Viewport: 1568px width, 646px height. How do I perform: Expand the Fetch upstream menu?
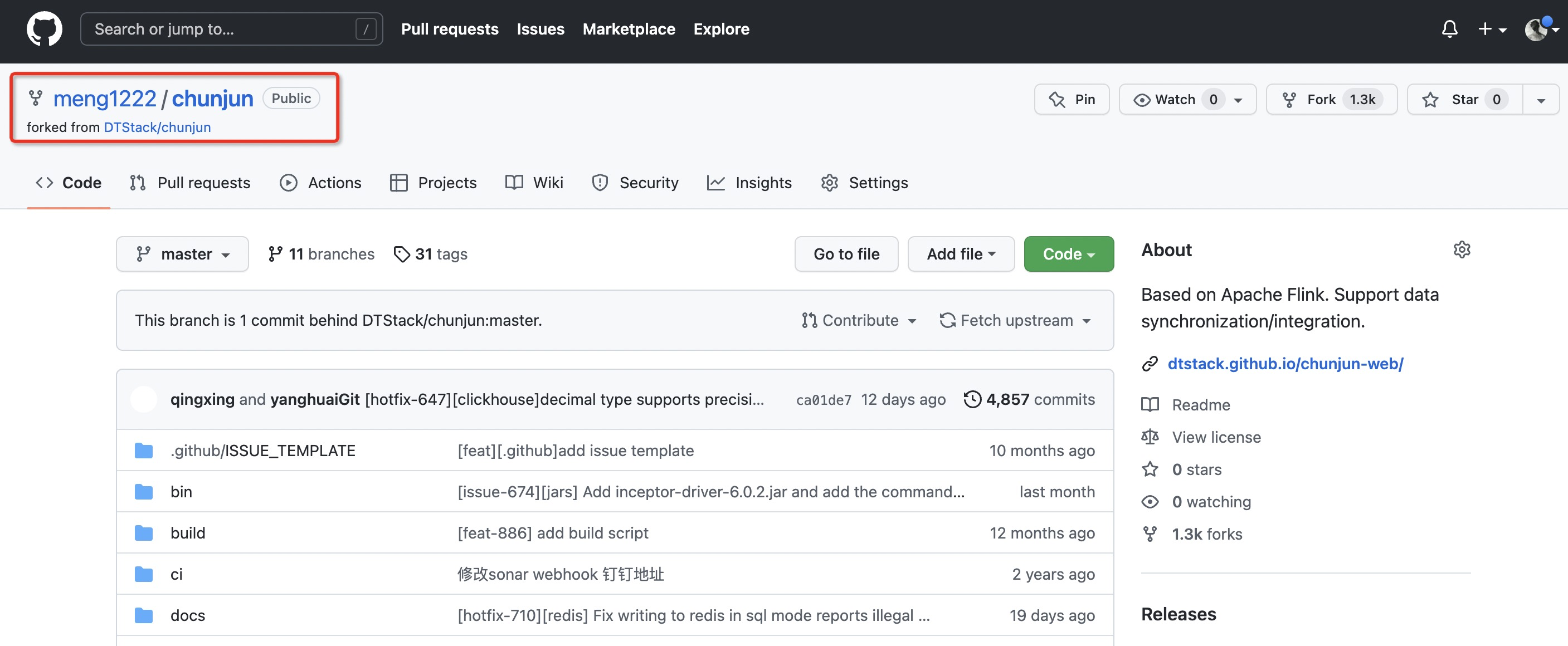click(x=1015, y=321)
